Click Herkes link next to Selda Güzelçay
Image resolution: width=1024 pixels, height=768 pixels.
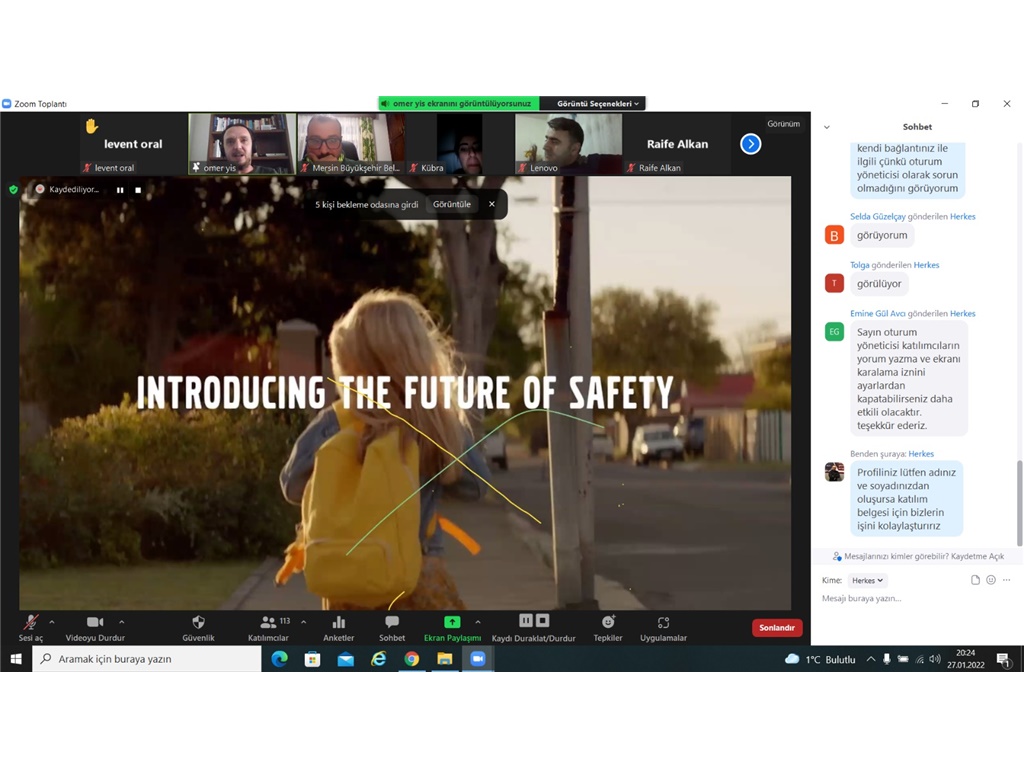(x=963, y=217)
